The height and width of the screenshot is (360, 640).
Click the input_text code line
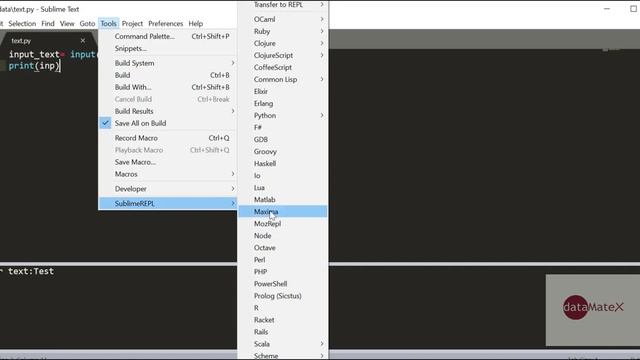pos(52,54)
